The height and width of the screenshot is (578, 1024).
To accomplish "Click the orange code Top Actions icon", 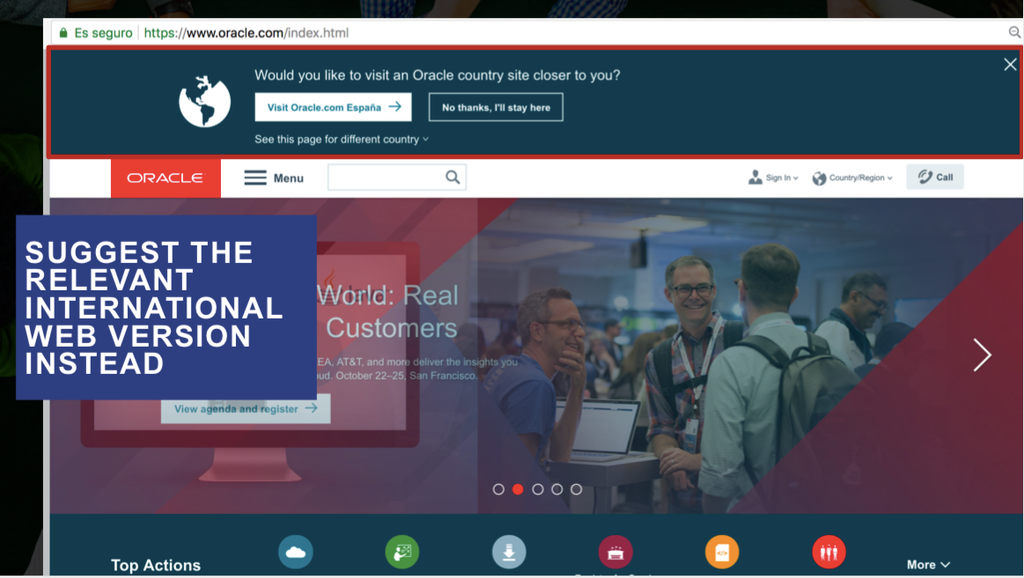I will 722,552.
